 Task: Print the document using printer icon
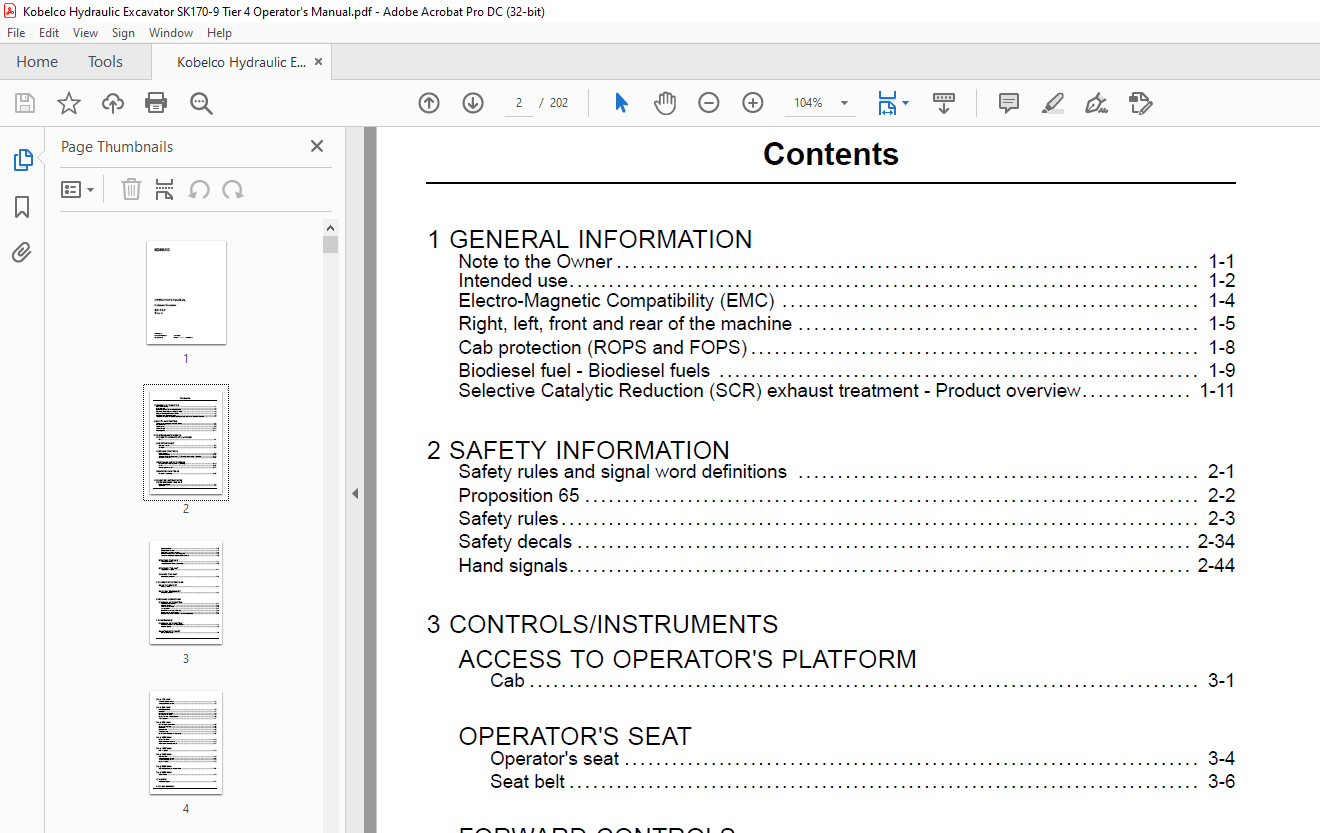[156, 103]
